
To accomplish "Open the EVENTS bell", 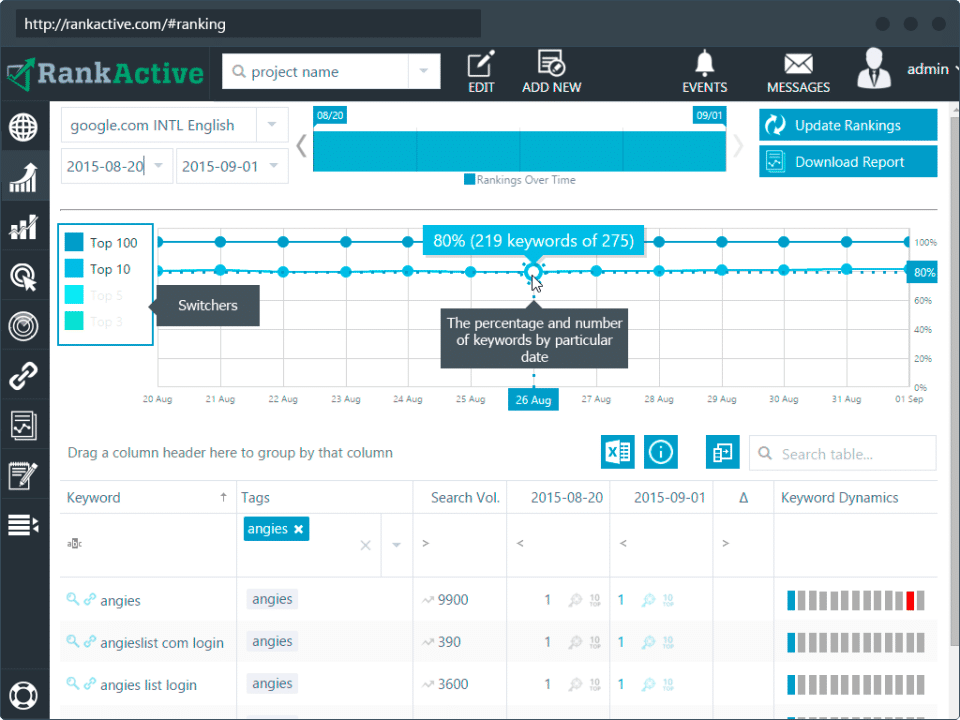I will [705, 72].
